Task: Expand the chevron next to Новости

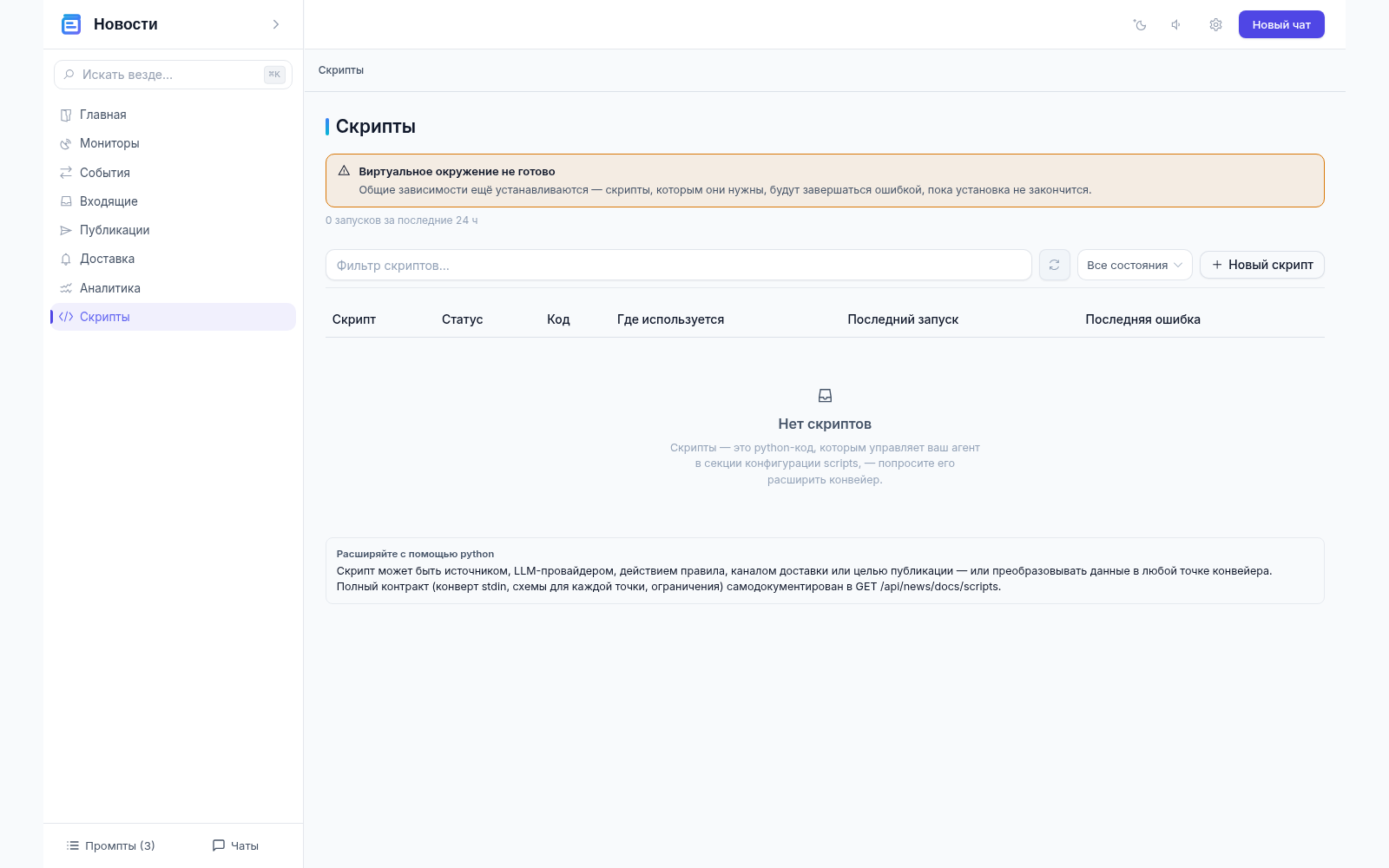Action: (x=276, y=24)
